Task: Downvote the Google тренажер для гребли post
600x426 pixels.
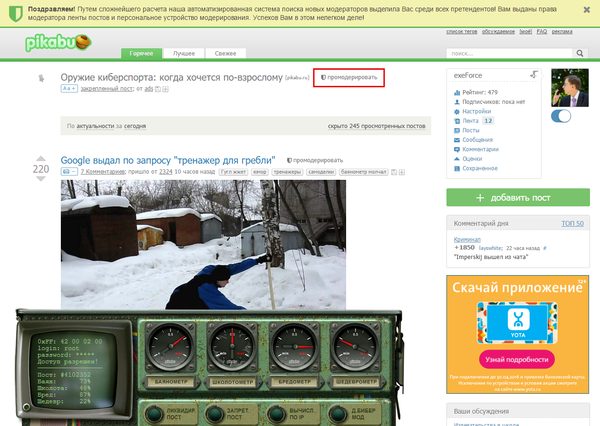Action: pyautogui.click(x=41, y=178)
